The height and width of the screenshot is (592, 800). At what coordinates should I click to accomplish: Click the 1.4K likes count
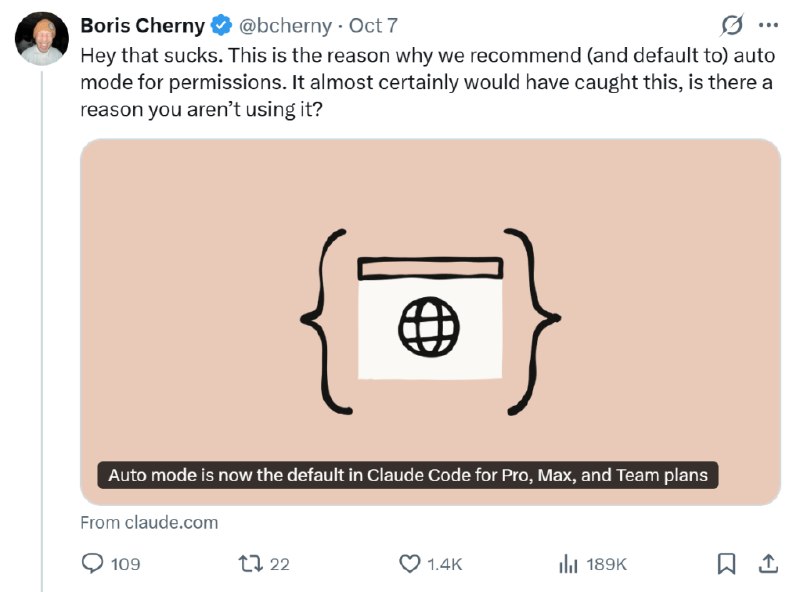[444, 564]
